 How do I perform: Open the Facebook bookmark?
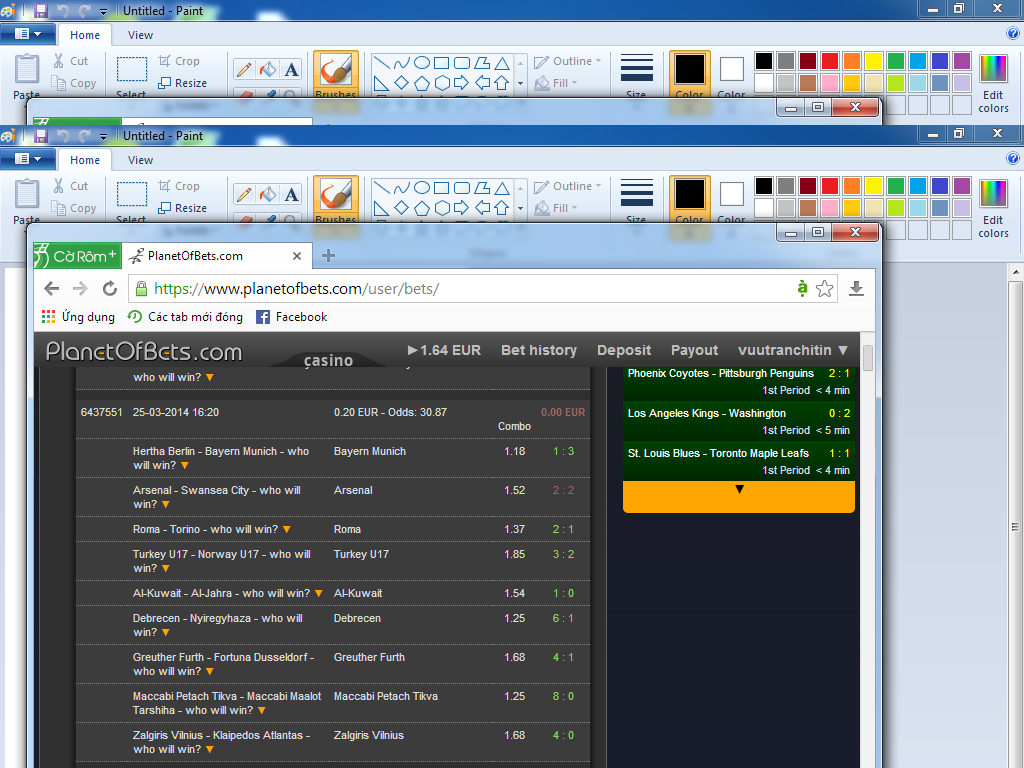click(291, 317)
